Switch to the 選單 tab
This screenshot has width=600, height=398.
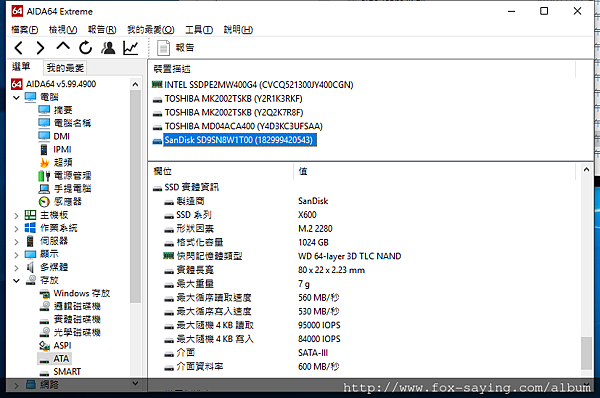click(21, 67)
